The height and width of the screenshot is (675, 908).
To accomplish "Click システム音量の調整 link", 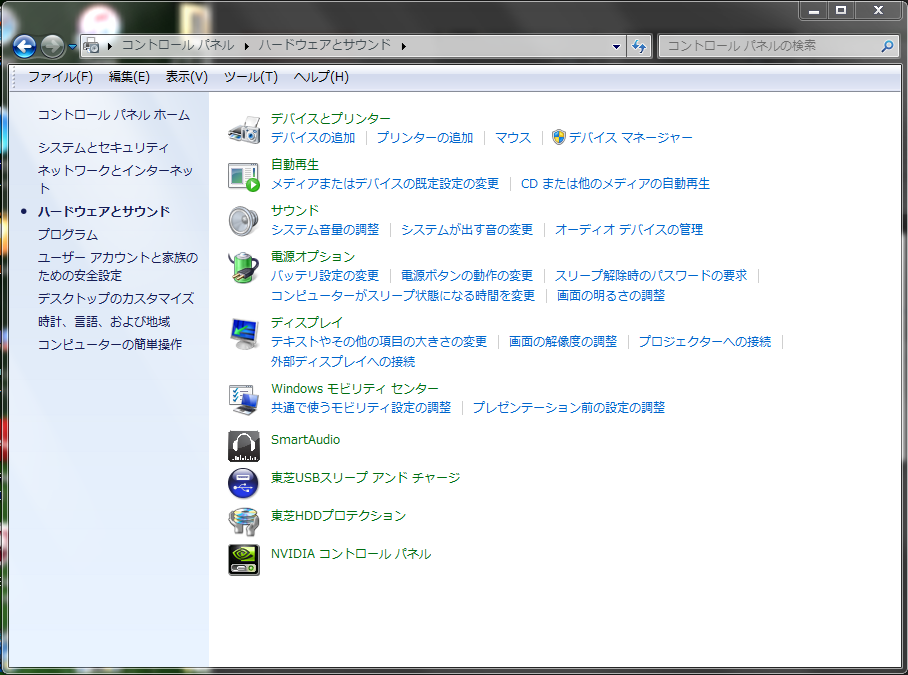I will pos(325,230).
